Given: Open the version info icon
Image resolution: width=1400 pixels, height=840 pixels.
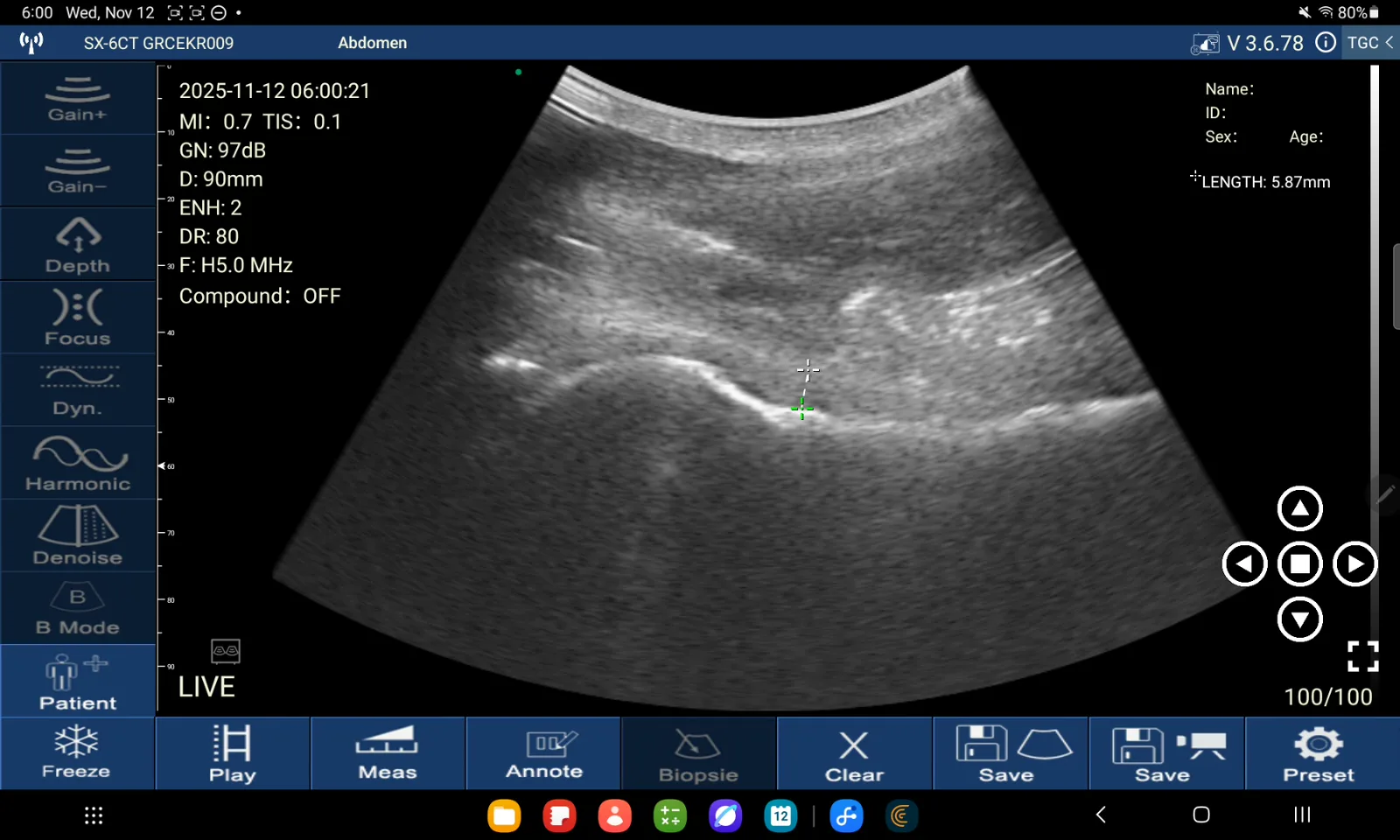Looking at the screenshot, I should [x=1326, y=43].
